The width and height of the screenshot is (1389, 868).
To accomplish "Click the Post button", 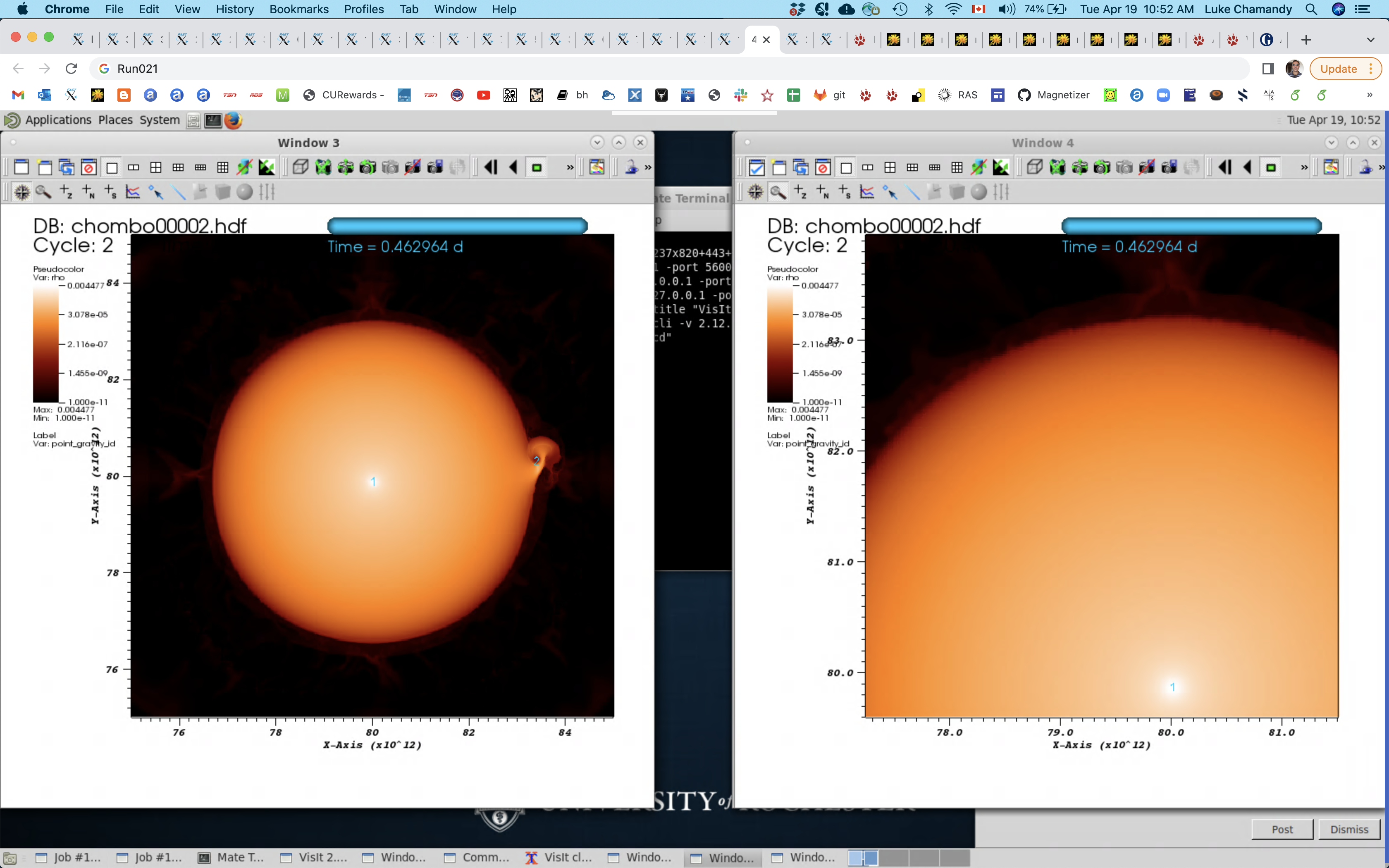I will (1282, 829).
